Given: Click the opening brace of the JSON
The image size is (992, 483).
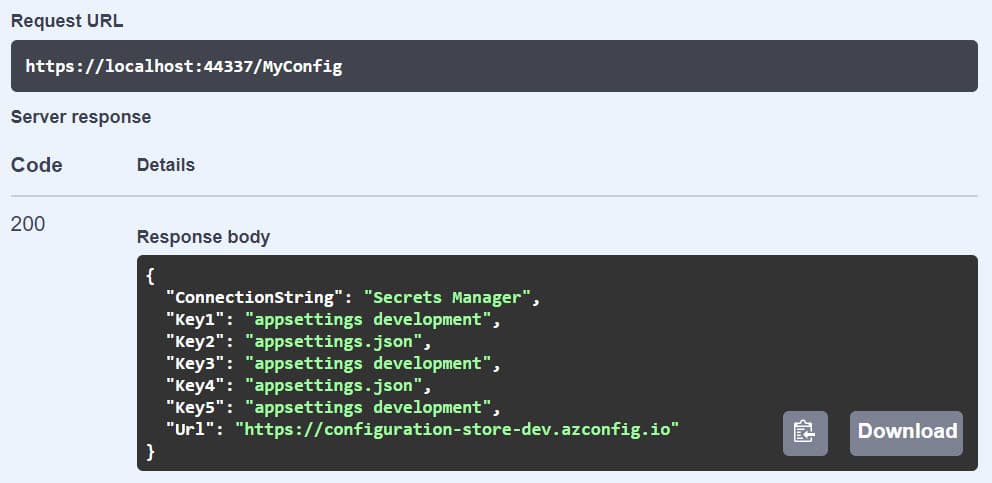Looking at the screenshot, I should tap(150, 276).
